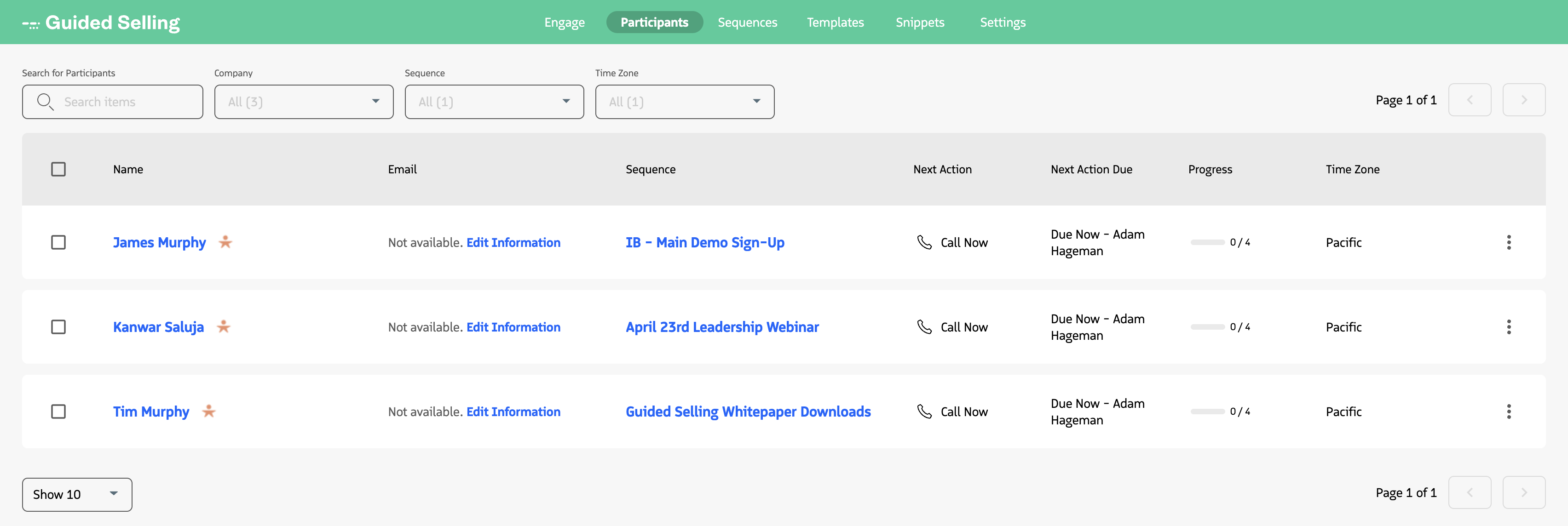
Task: Check the select-all checkbox in the table header
Action: tap(58, 169)
